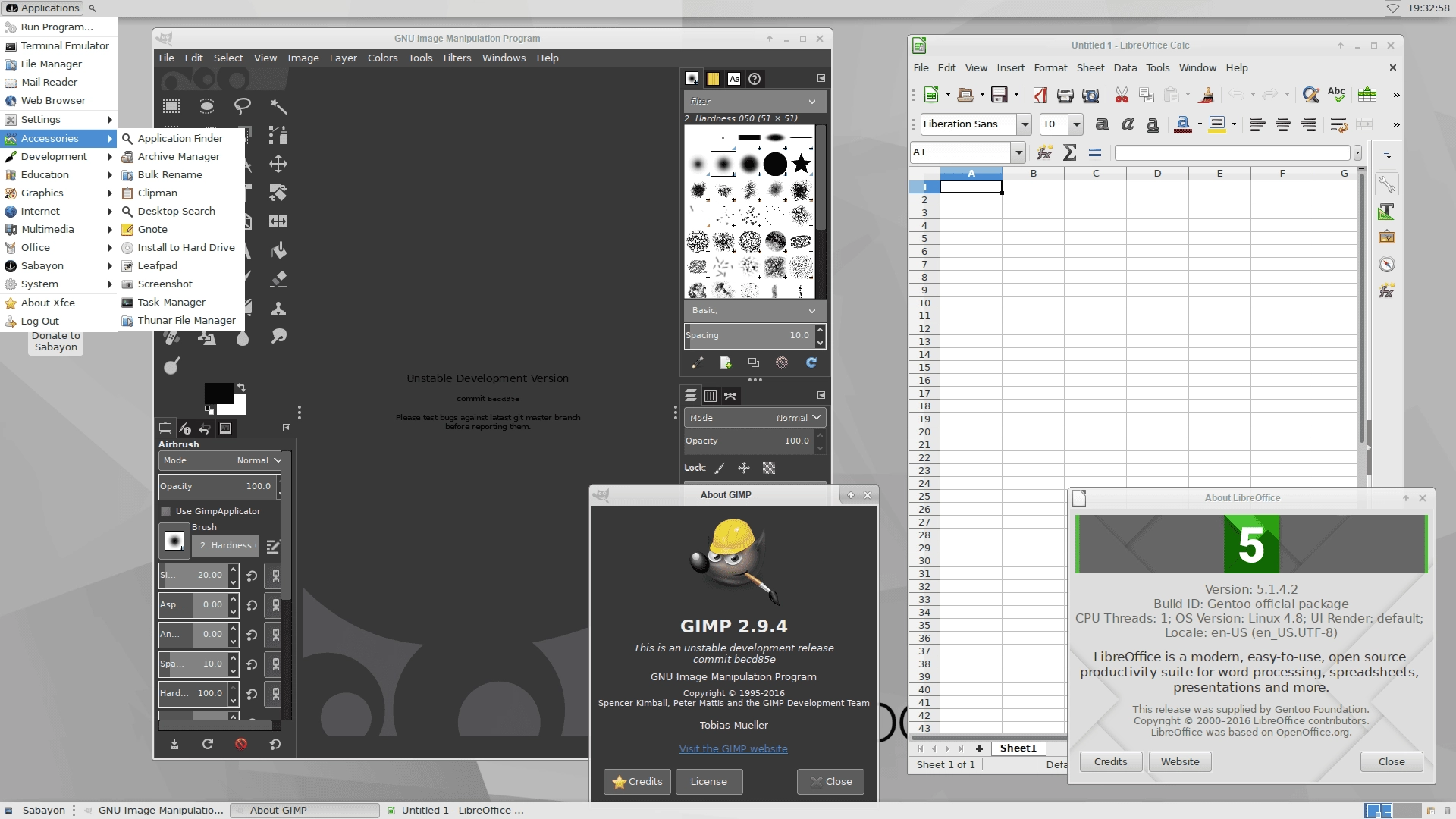This screenshot has width=1456, height=819.
Task: Toggle Center Horizontally alignment in Calc
Action: pos(1283,124)
